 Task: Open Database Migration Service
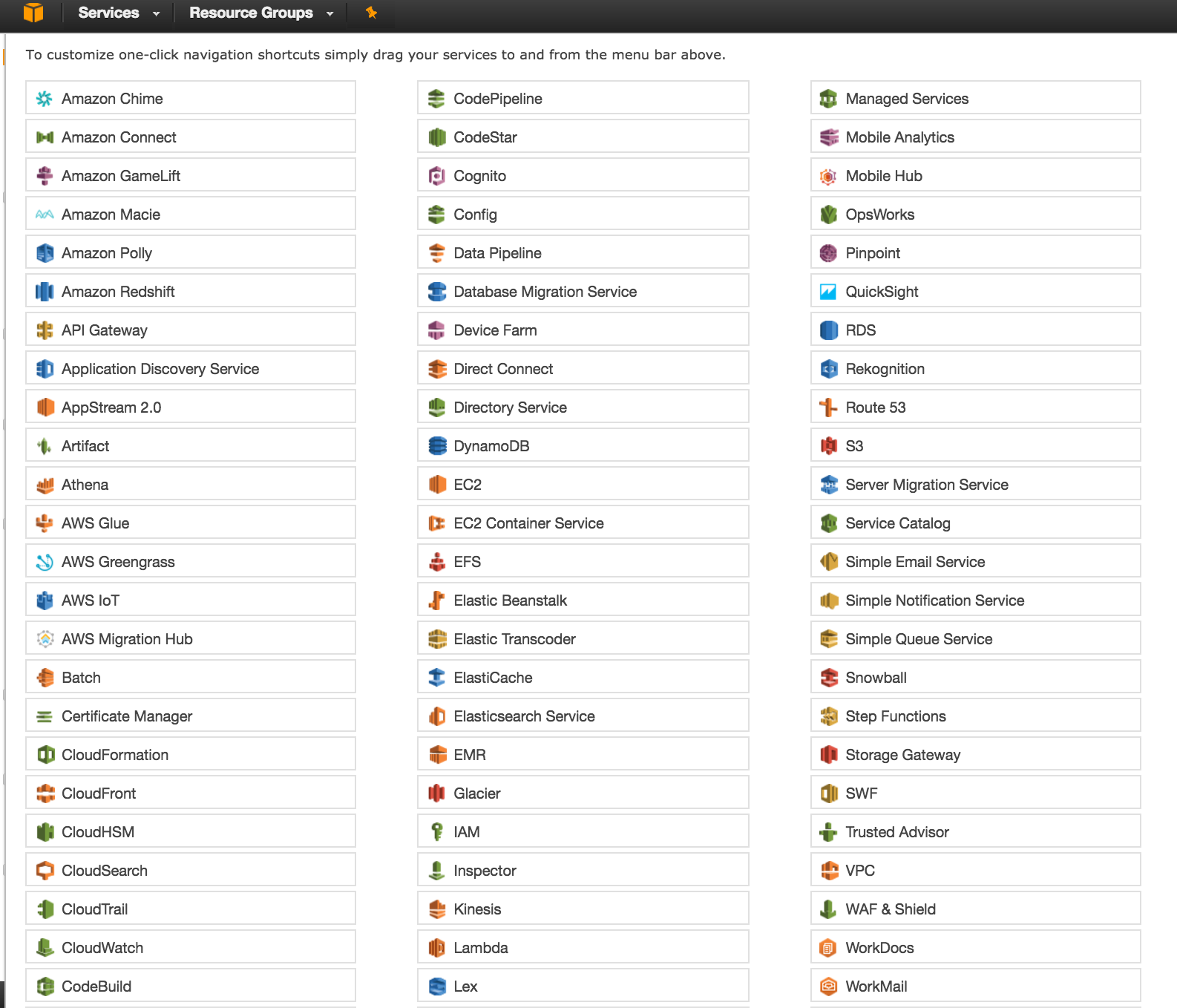click(583, 290)
